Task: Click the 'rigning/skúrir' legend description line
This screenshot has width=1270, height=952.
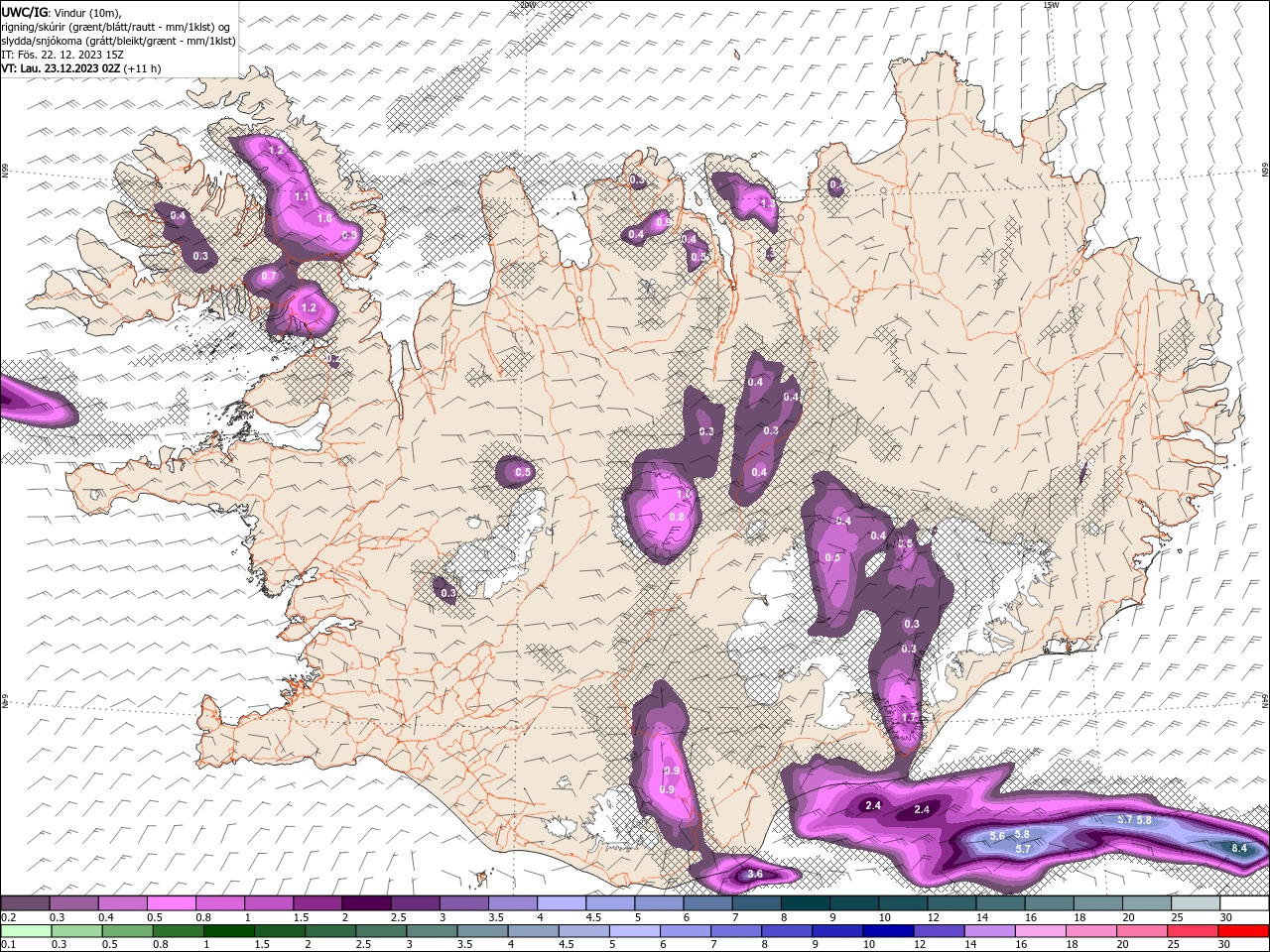Action: point(116,27)
